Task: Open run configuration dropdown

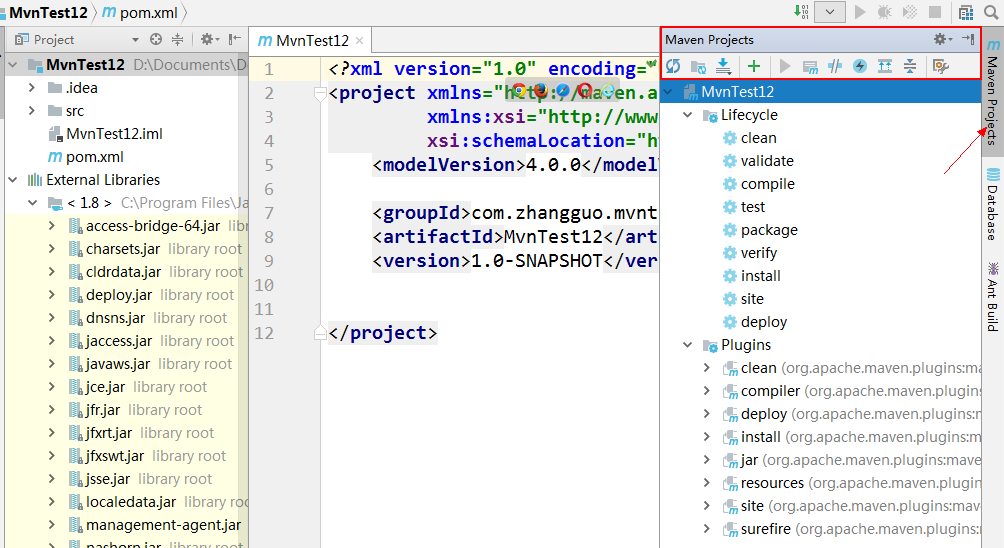Action: [830, 12]
